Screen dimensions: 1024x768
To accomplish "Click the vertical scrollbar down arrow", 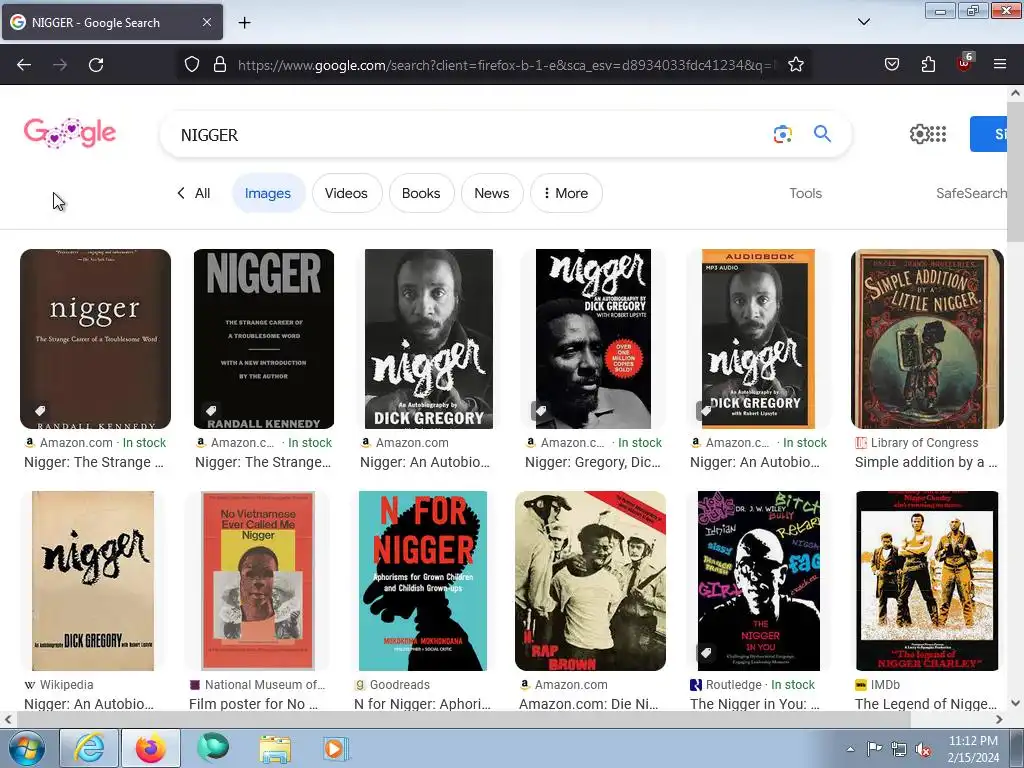I will [x=1016, y=703].
